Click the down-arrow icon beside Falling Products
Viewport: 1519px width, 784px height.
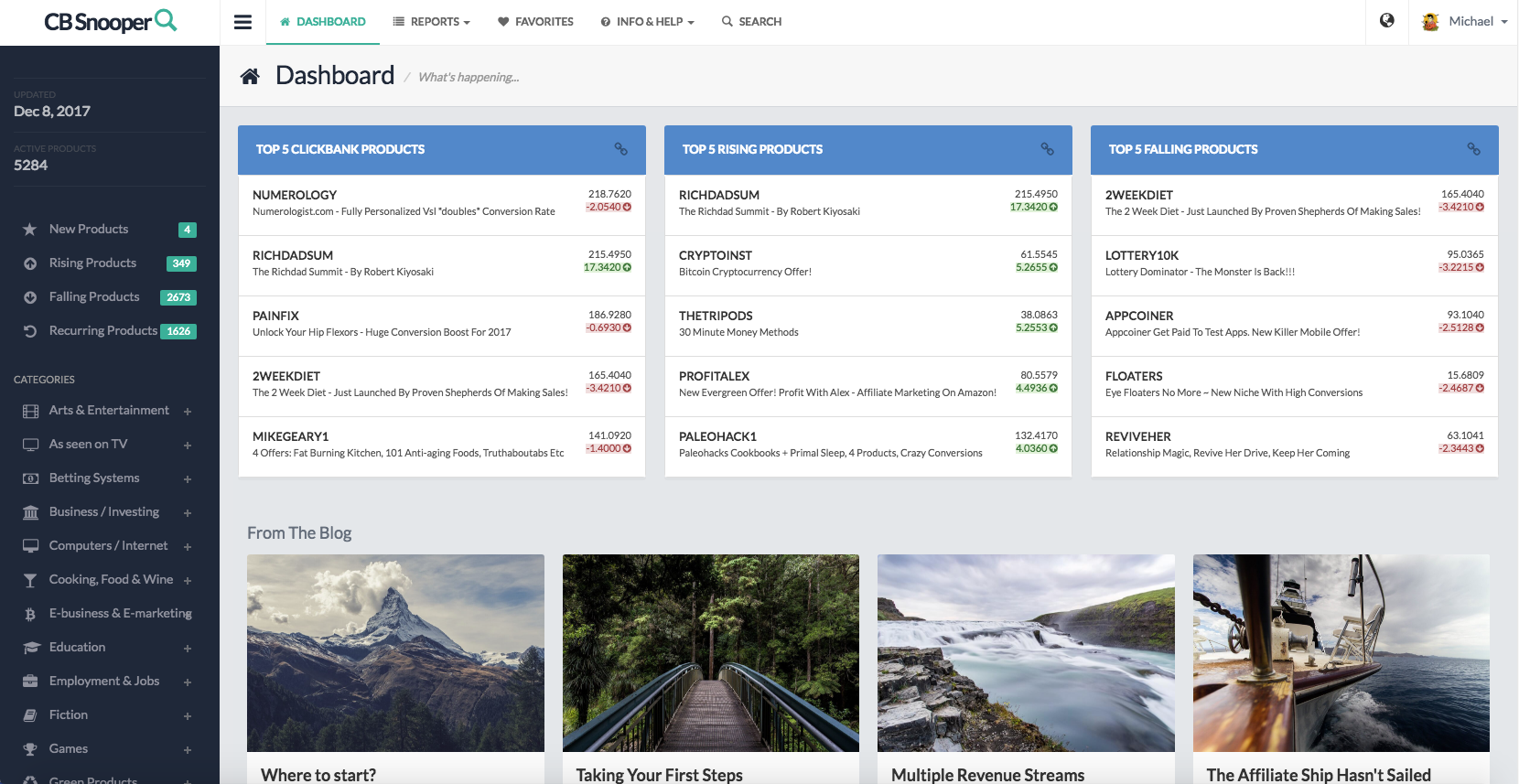click(x=30, y=297)
